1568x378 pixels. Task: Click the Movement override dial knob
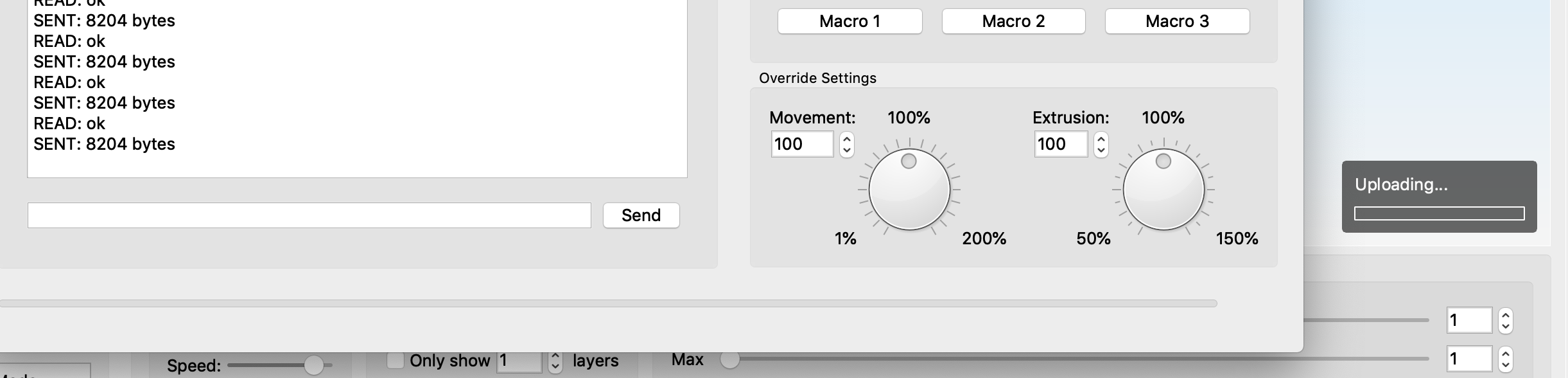tap(909, 189)
